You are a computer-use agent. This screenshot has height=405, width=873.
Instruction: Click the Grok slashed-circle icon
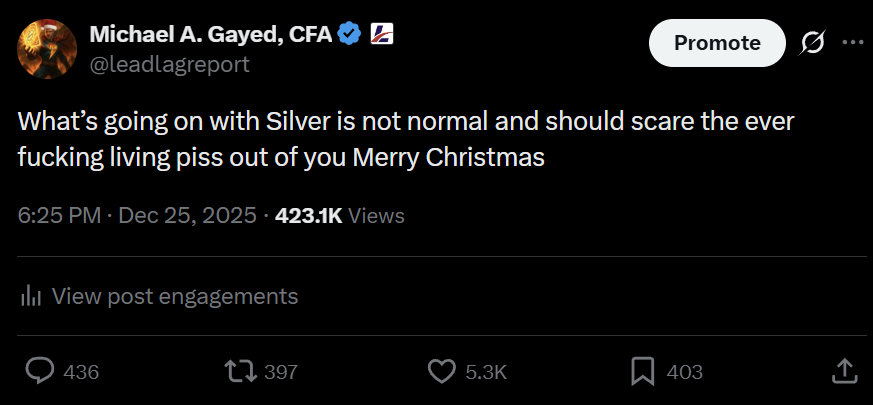[x=812, y=43]
